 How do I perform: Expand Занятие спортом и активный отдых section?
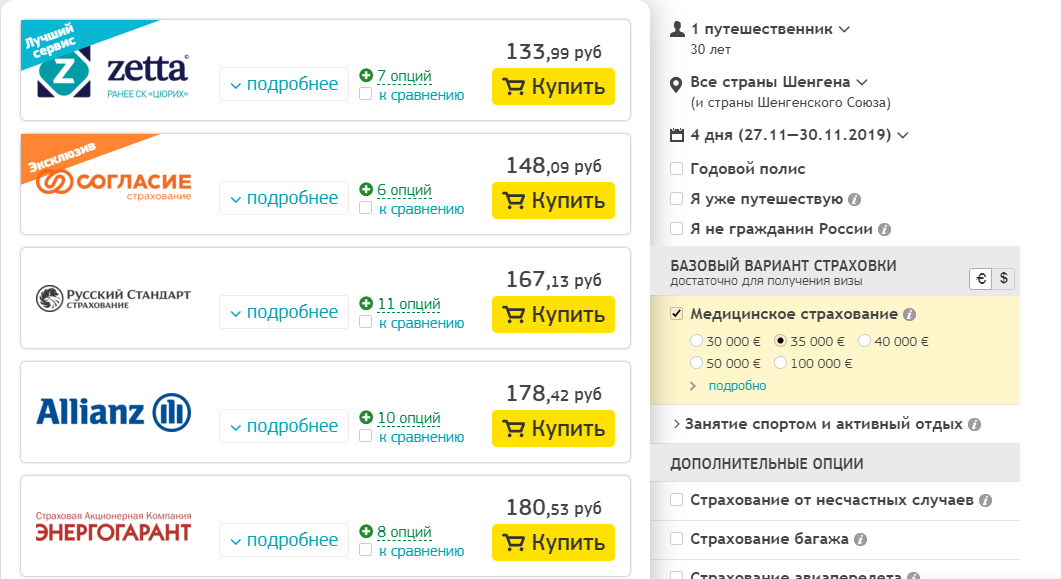tap(823, 424)
